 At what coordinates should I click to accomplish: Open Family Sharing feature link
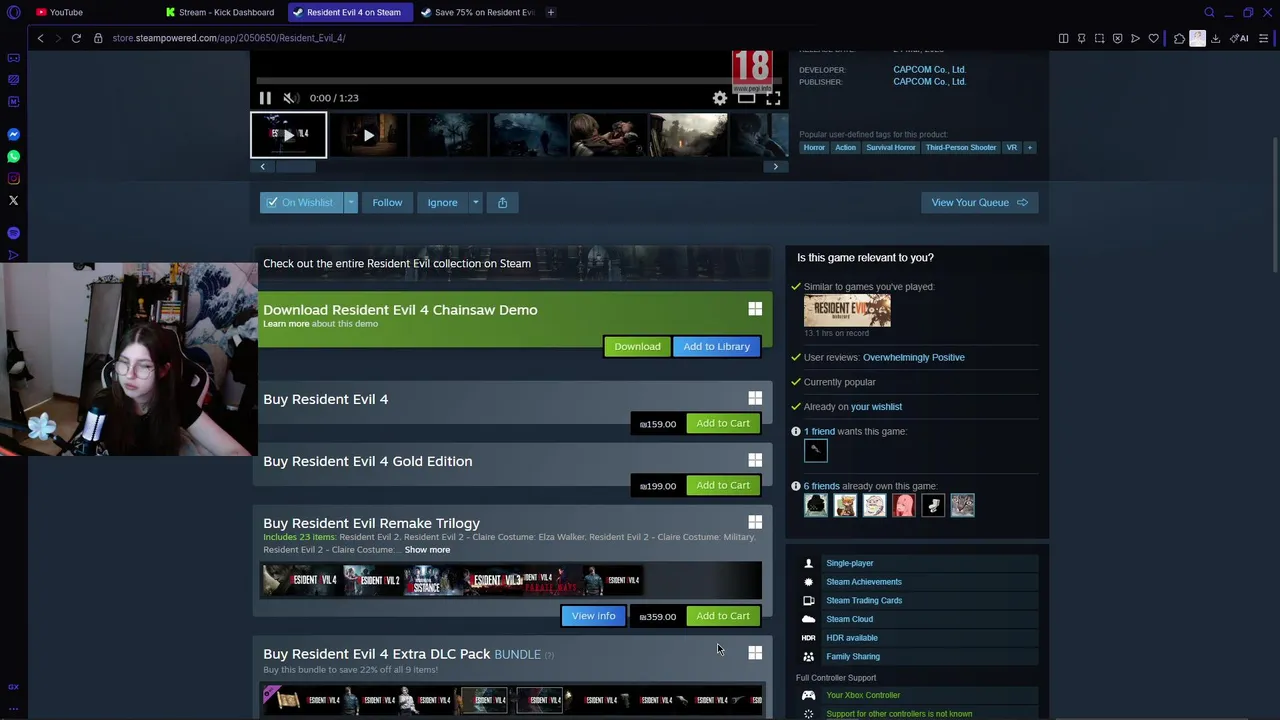(x=853, y=657)
